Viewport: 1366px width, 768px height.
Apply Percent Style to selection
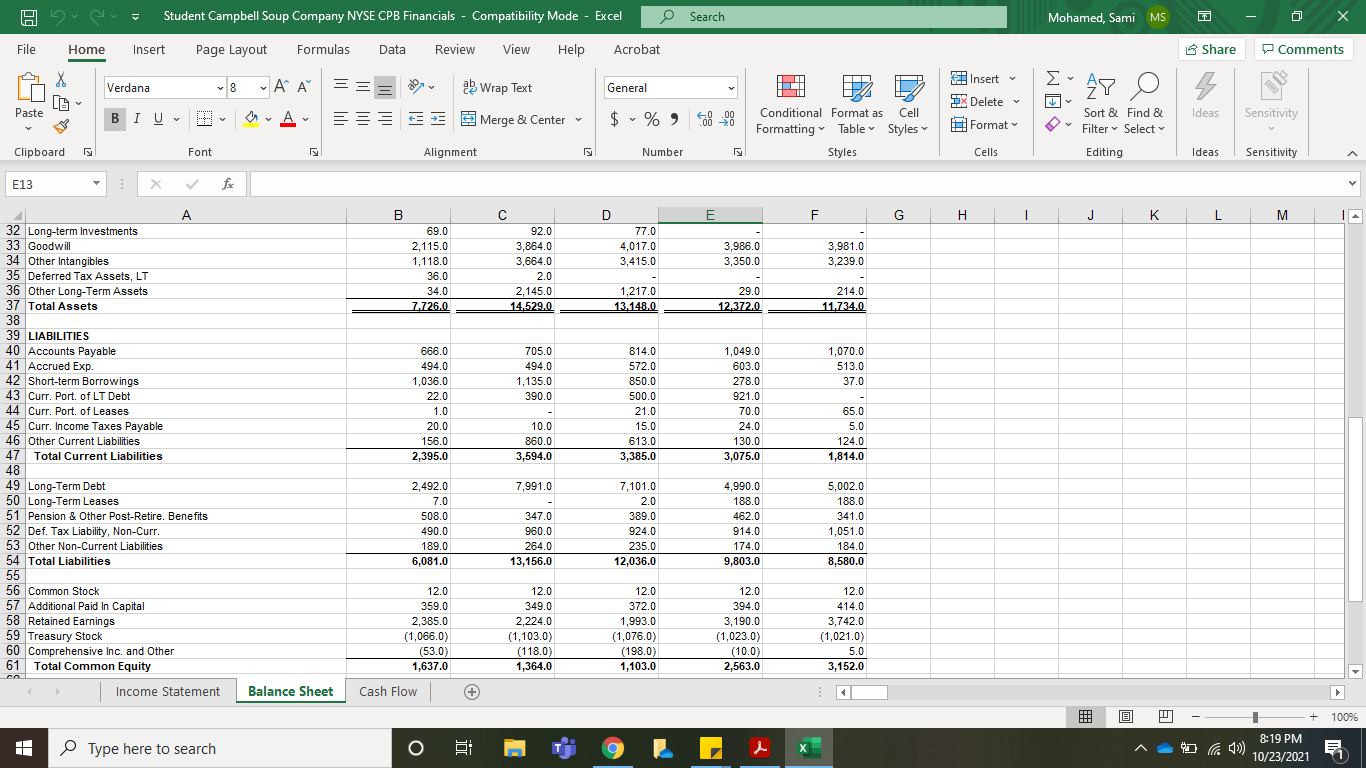click(x=650, y=118)
